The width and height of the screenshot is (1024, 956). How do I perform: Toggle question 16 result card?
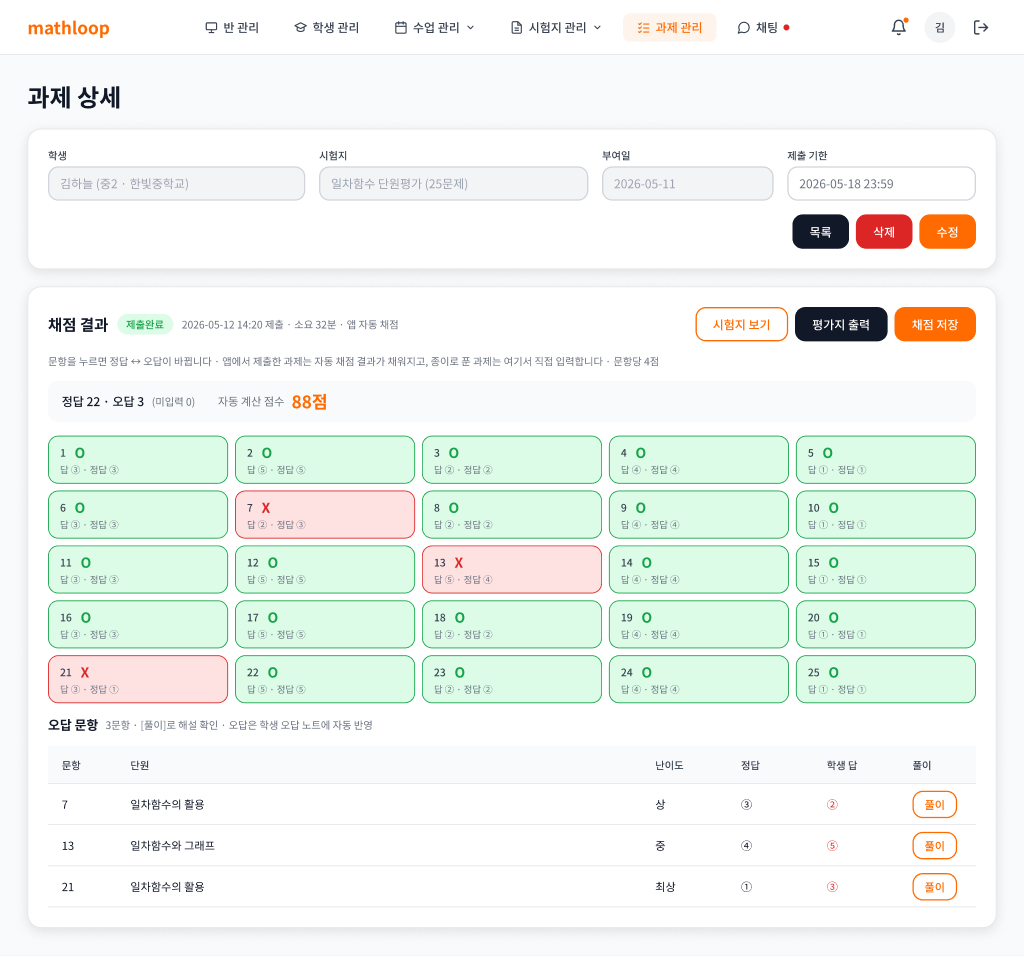138,624
